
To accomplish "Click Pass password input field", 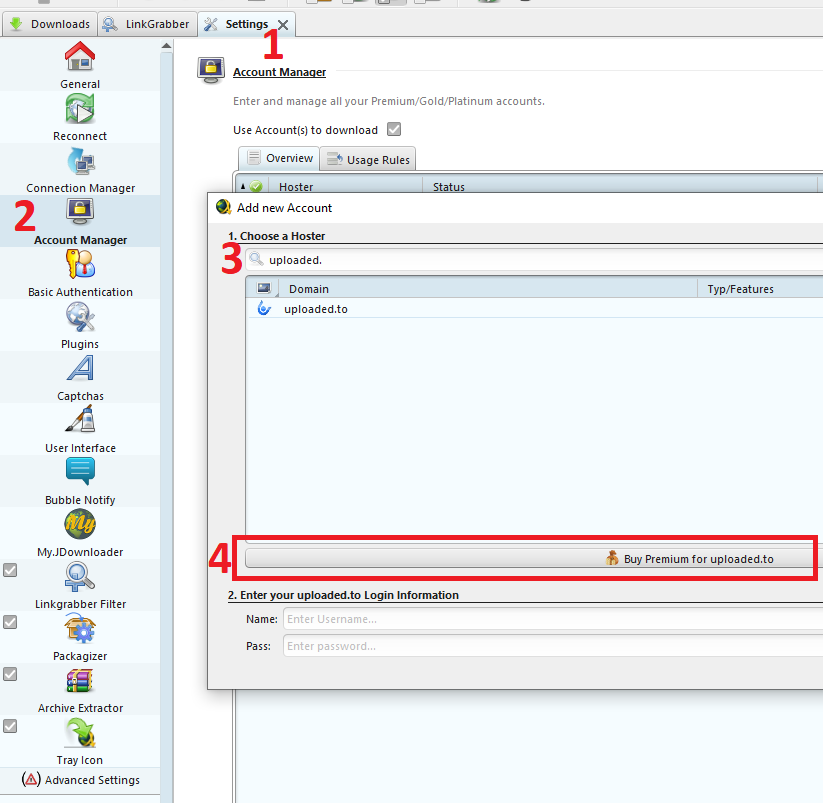I will pyautogui.click(x=553, y=646).
